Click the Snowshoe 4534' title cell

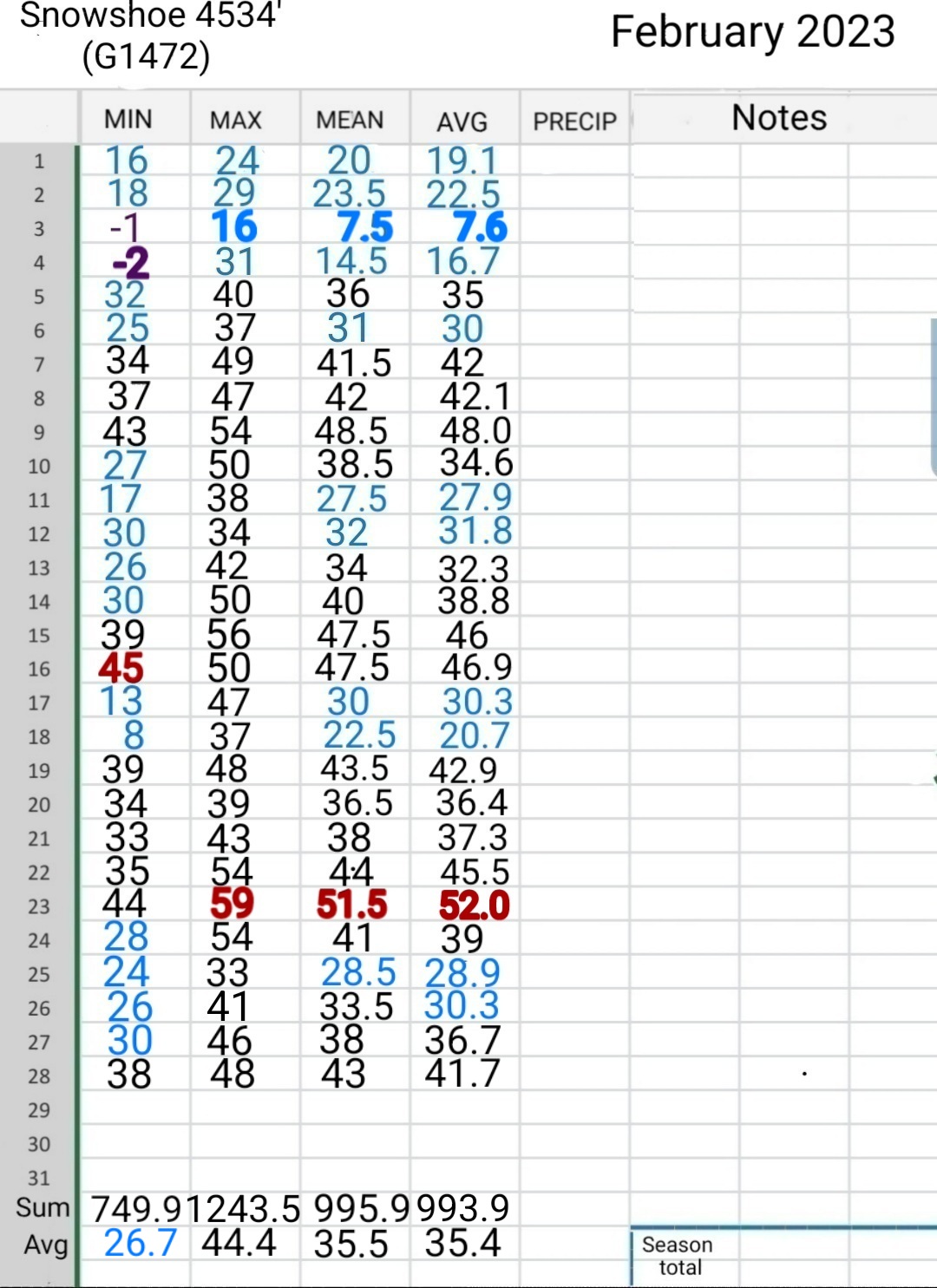pyautogui.click(x=149, y=36)
